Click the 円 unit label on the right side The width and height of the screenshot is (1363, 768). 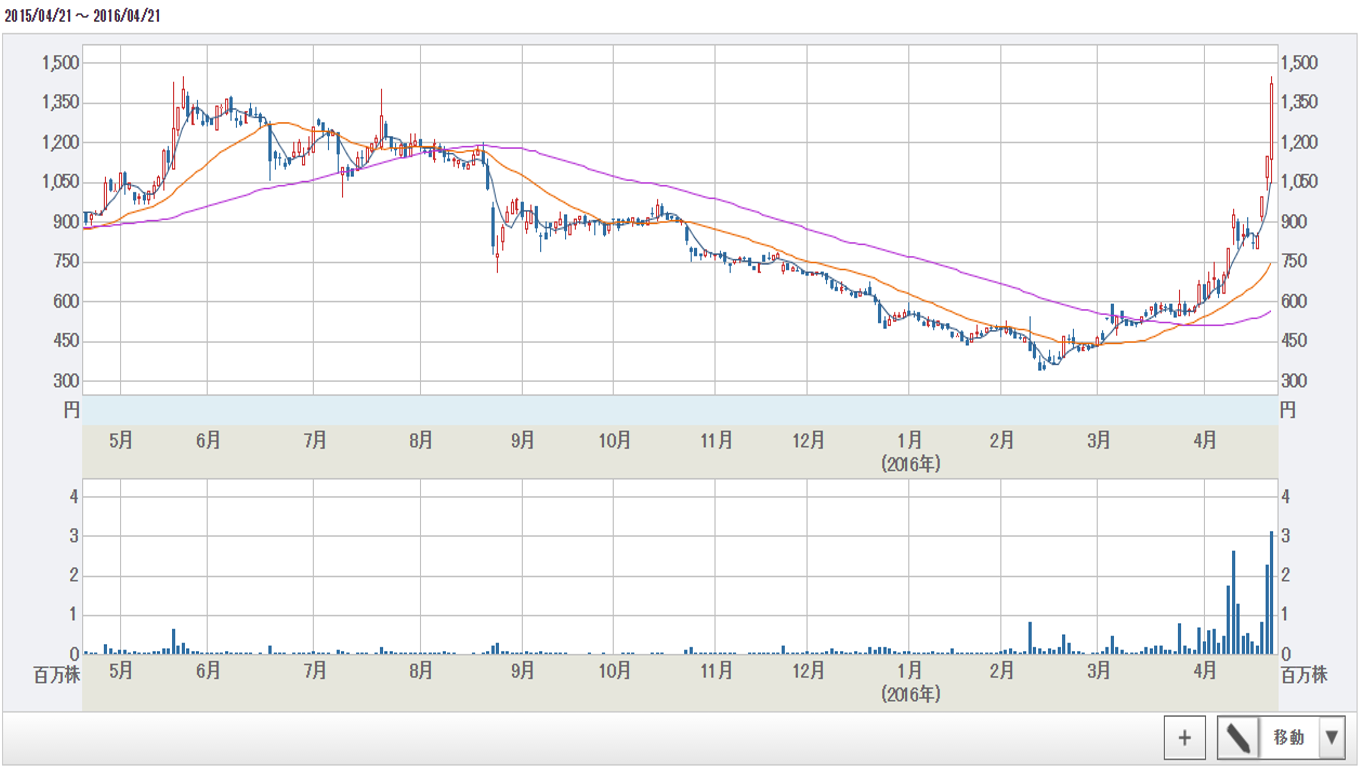pos(1288,408)
